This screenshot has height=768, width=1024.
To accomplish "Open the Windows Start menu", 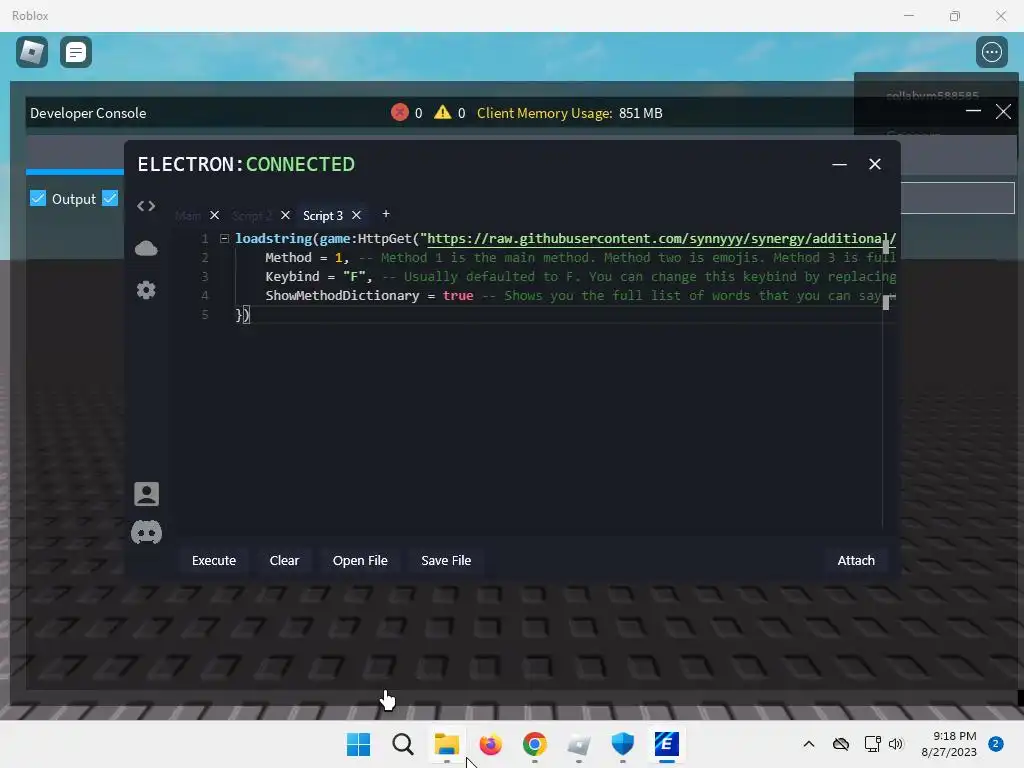I will 358,744.
